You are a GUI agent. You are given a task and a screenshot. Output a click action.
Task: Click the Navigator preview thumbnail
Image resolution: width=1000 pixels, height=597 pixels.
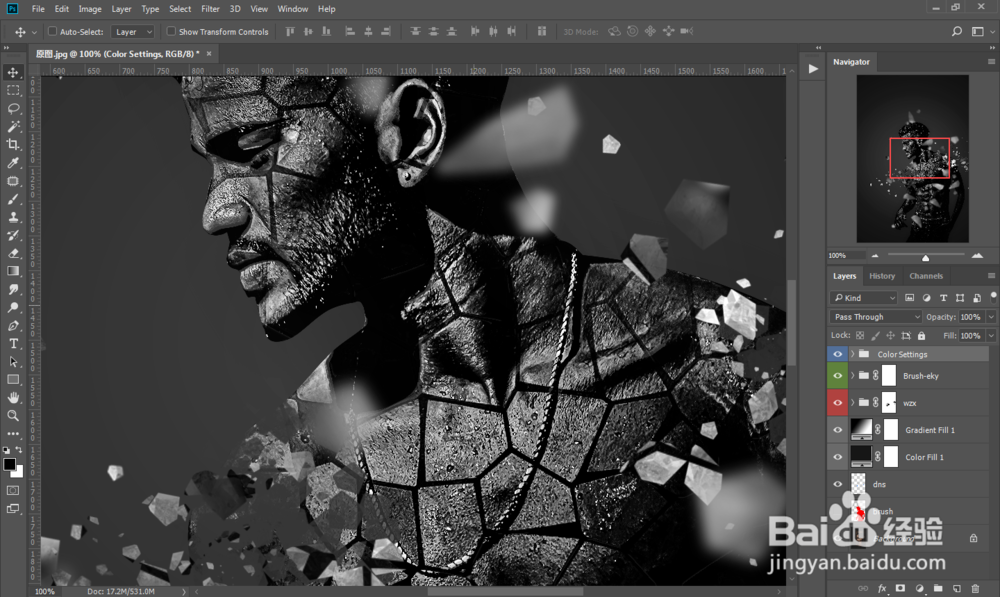[913, 158]
